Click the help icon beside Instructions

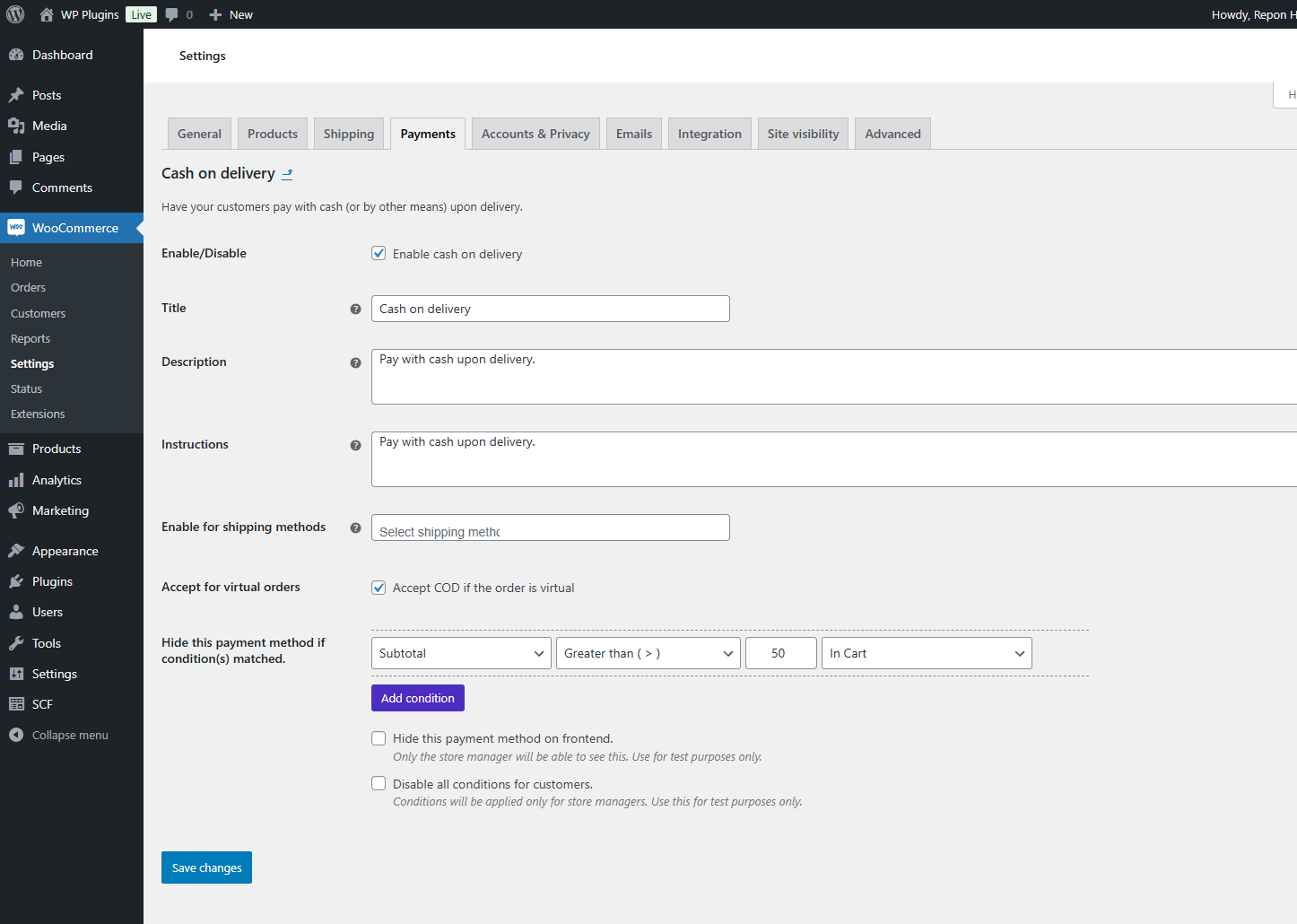pos(355,445)
